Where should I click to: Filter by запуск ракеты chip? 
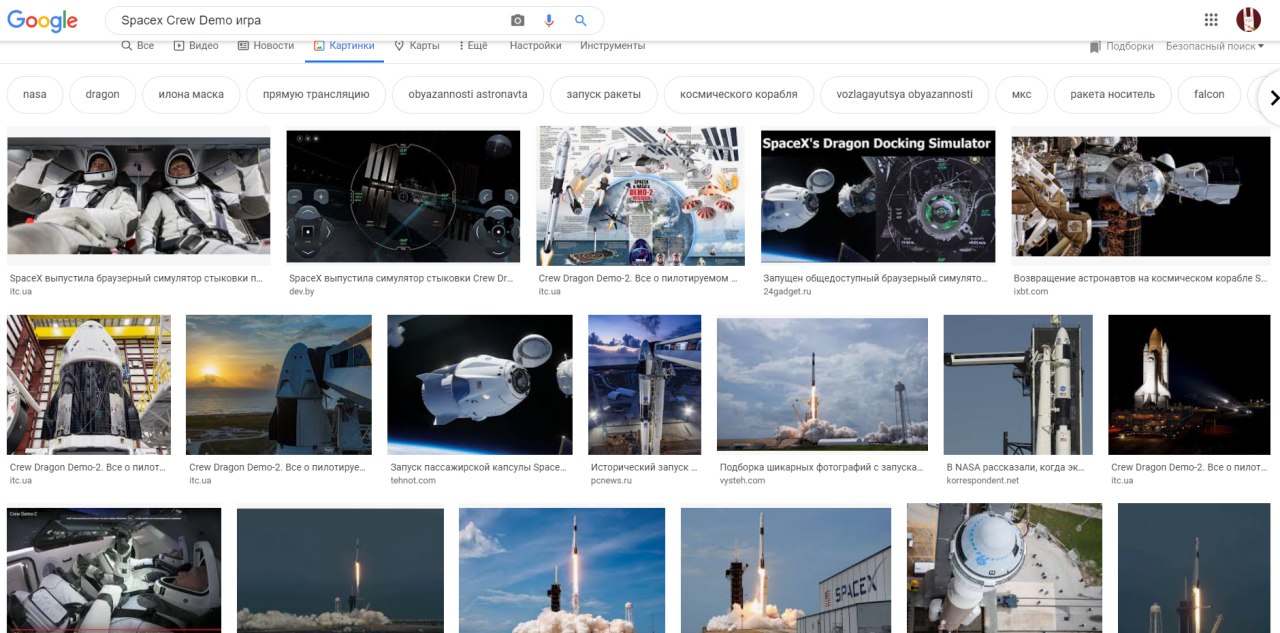click(x=604, y=95)
